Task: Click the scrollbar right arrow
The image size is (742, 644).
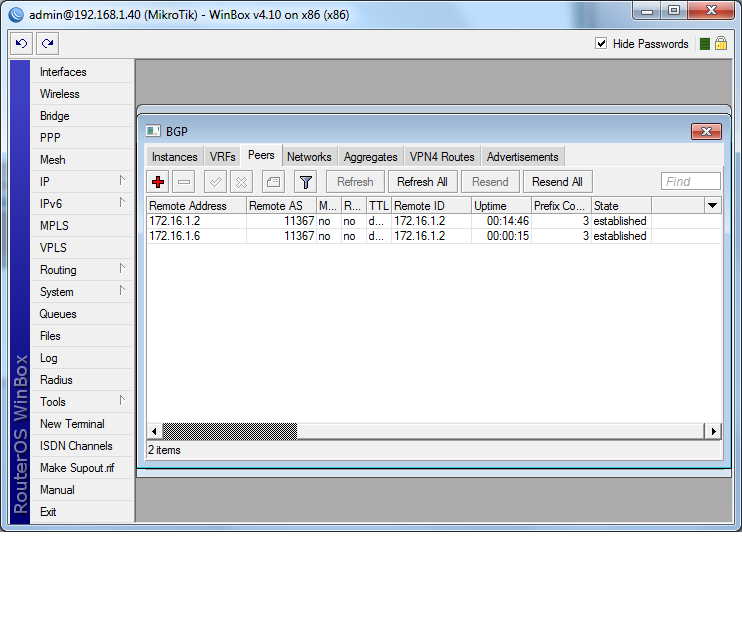Action: click(713, 431)
